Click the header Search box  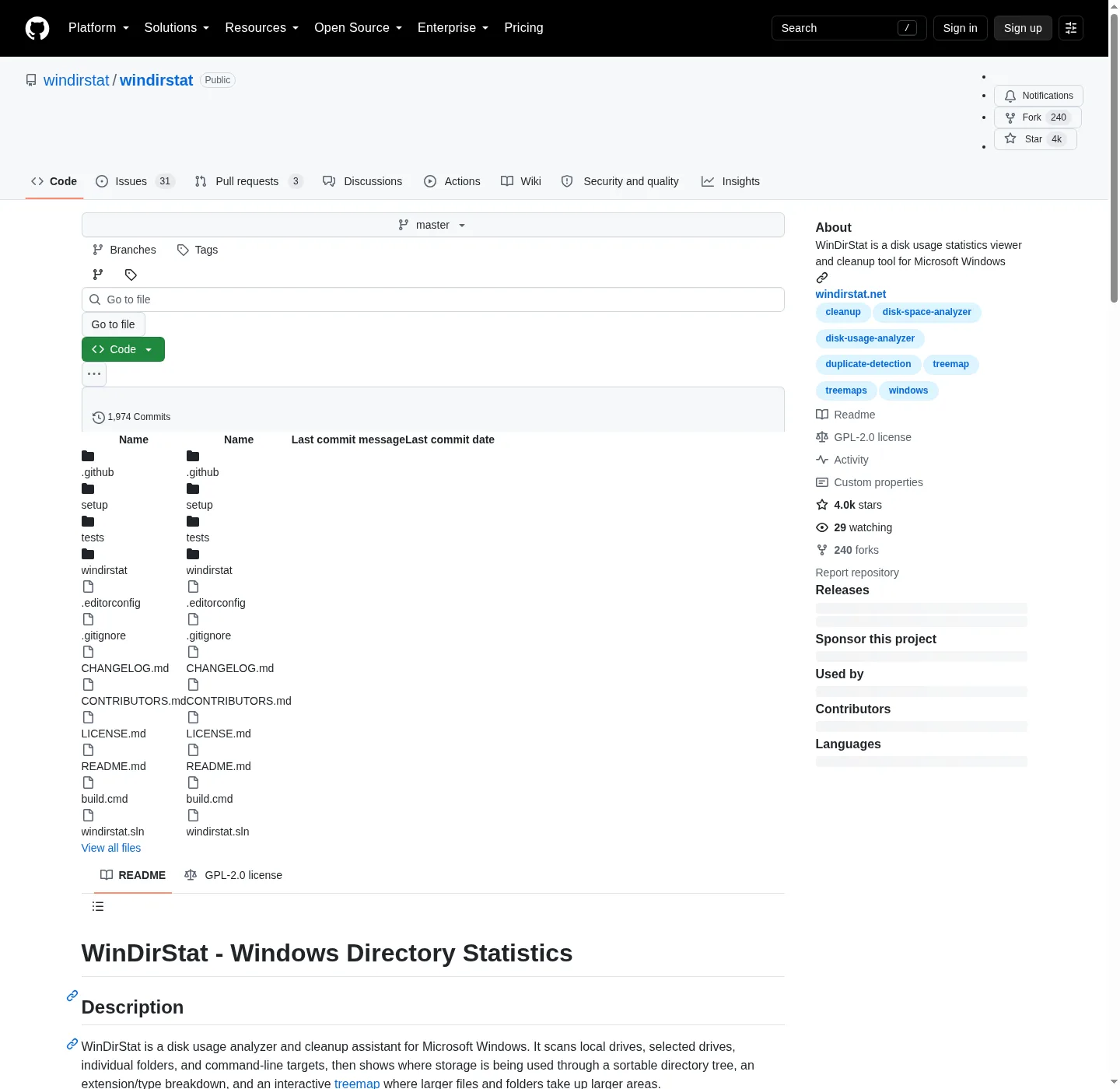tap(849, 28)
